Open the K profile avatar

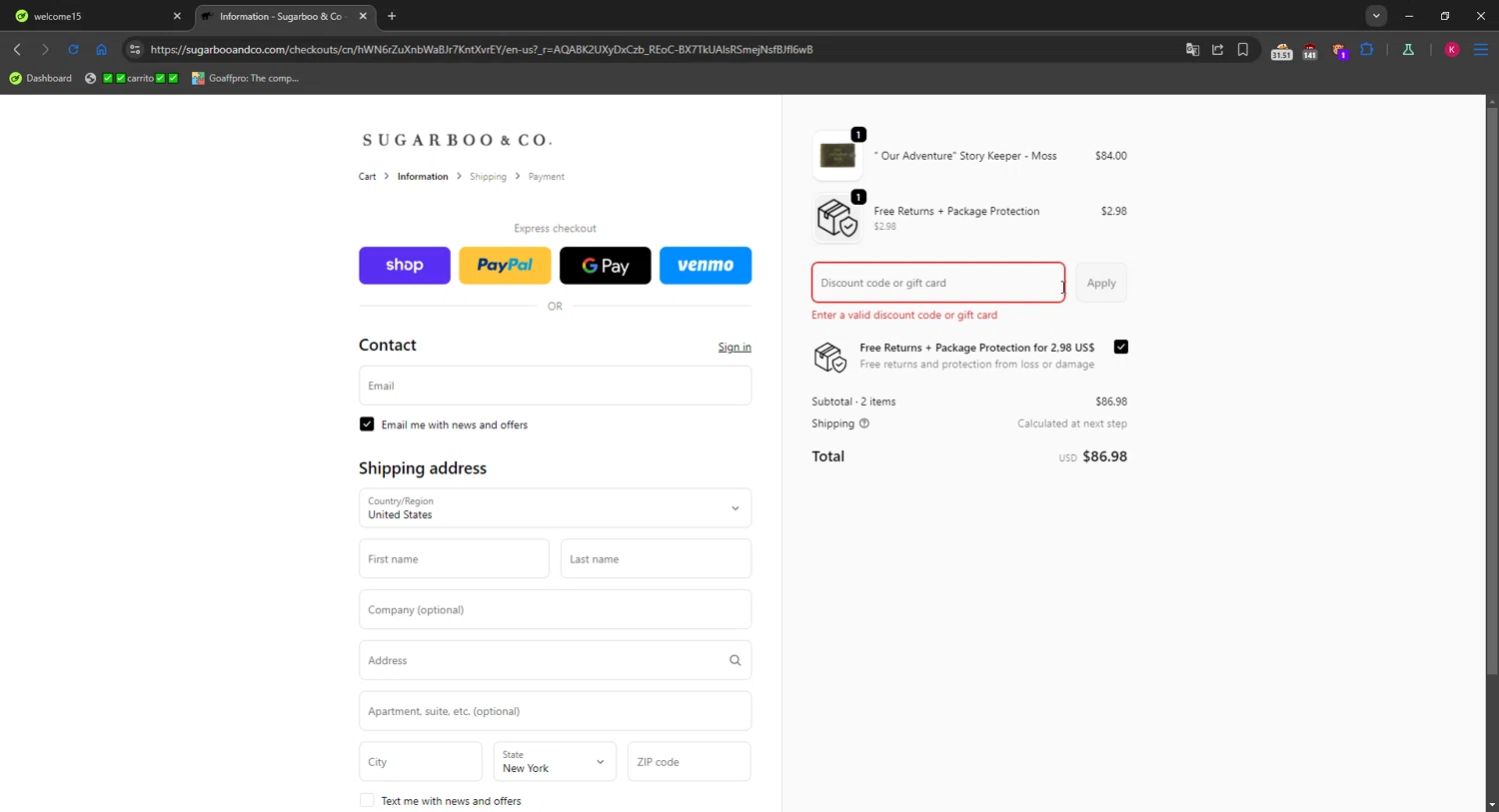tap(1452, 49)
